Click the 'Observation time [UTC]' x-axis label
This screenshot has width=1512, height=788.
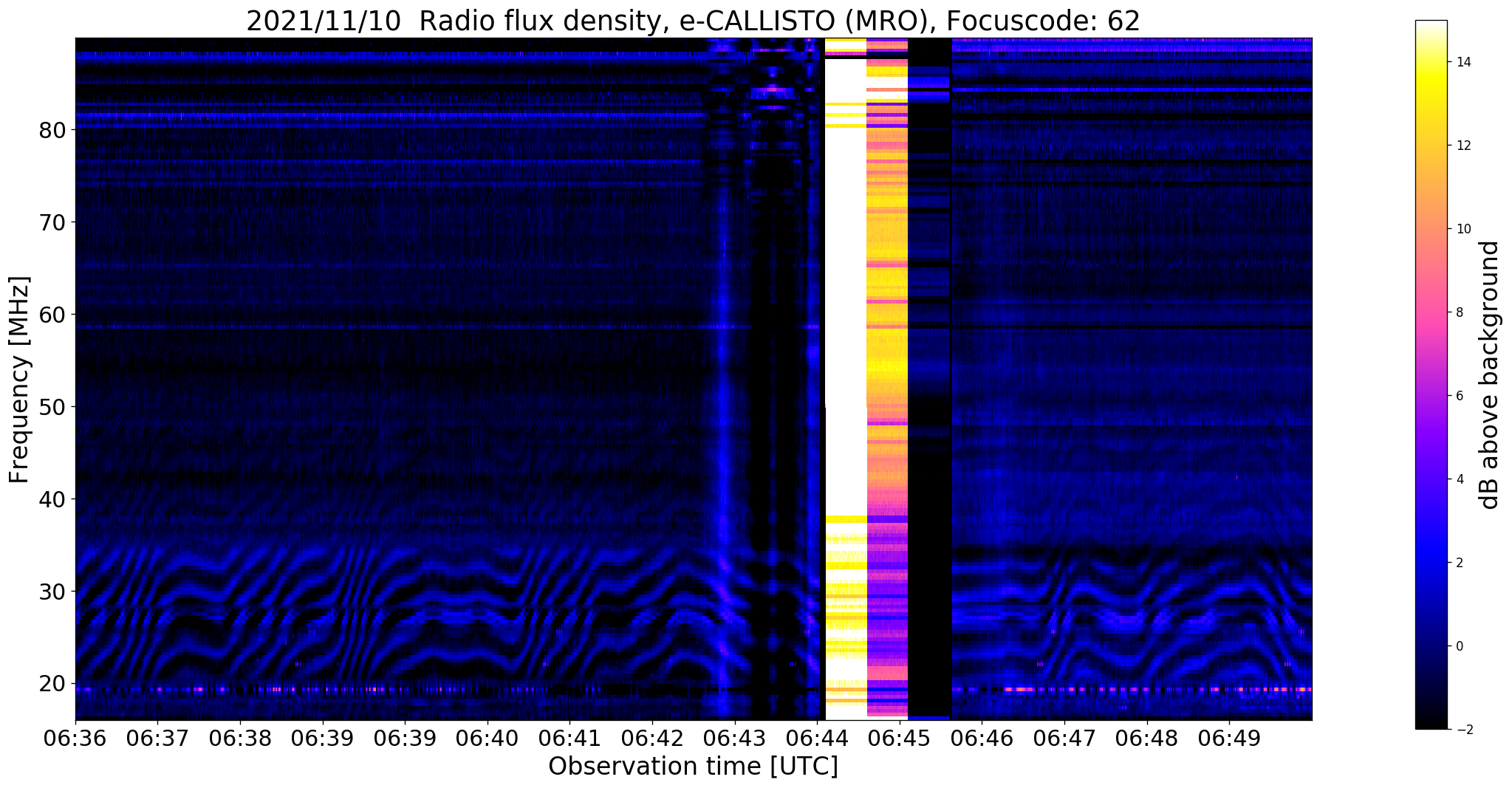click(693, 767)
